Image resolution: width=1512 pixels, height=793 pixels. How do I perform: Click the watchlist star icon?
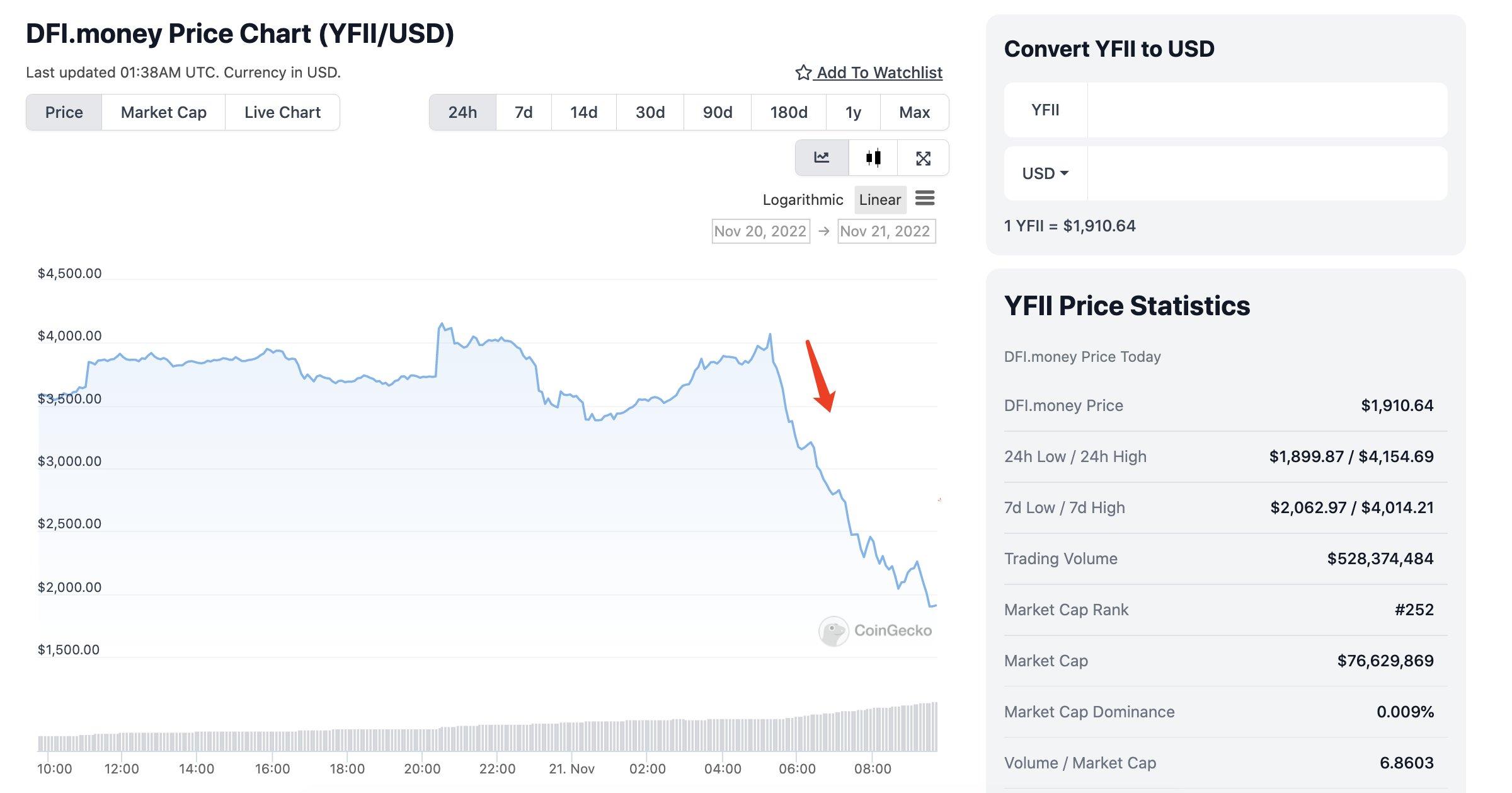tap(805, 72)
